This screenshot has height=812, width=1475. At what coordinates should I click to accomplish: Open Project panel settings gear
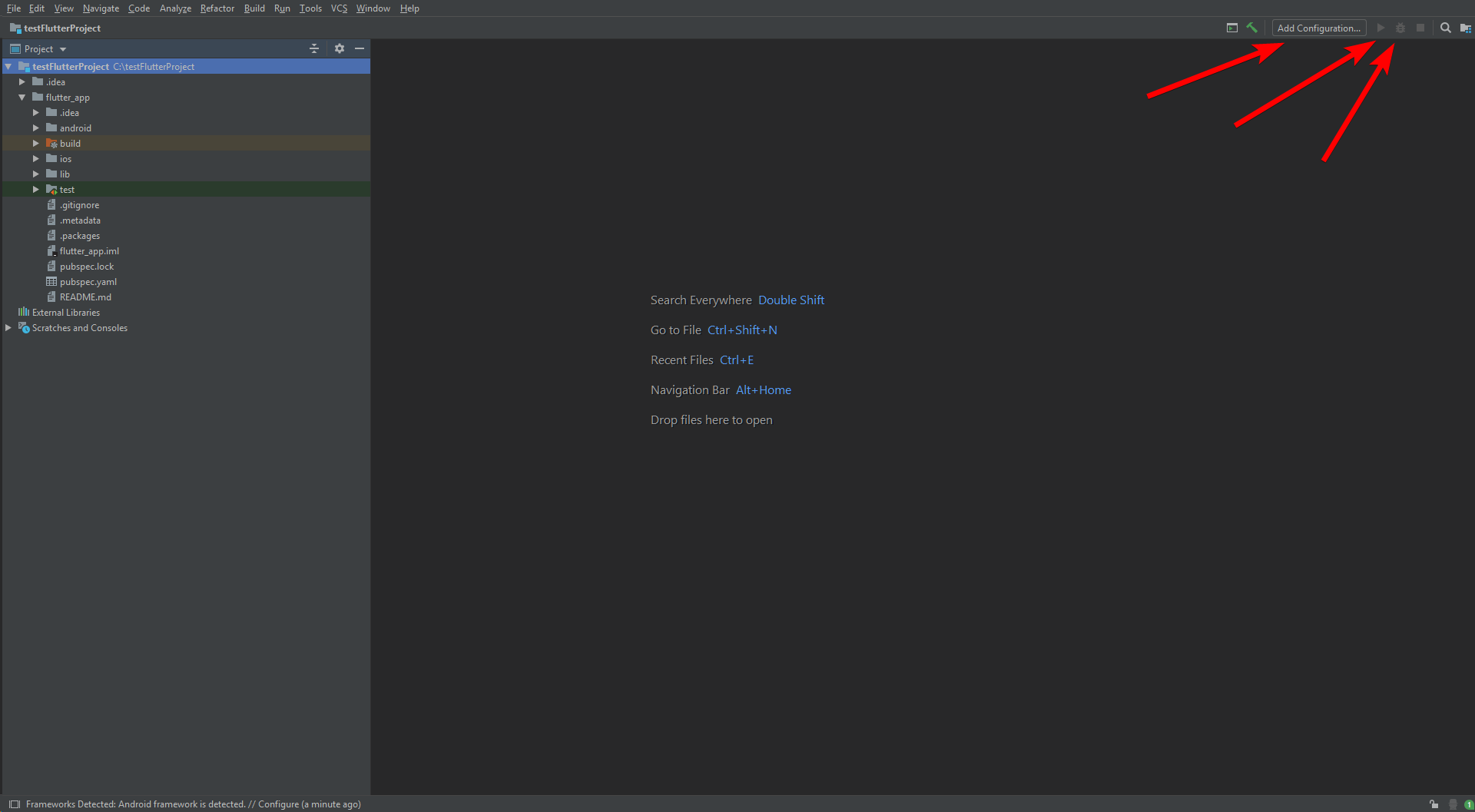340,48
